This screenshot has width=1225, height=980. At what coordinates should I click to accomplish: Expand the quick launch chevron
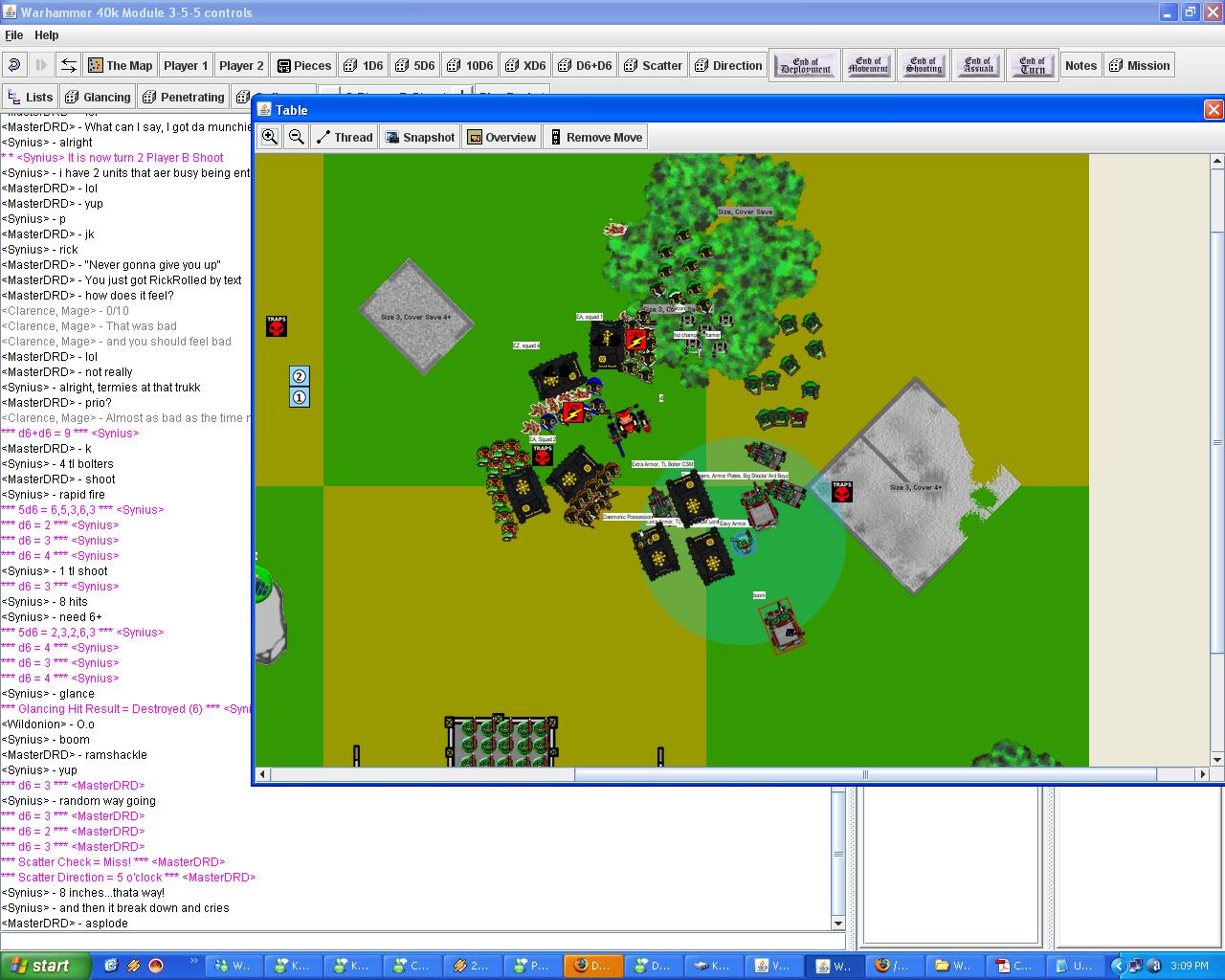click(x=194, y=962)
